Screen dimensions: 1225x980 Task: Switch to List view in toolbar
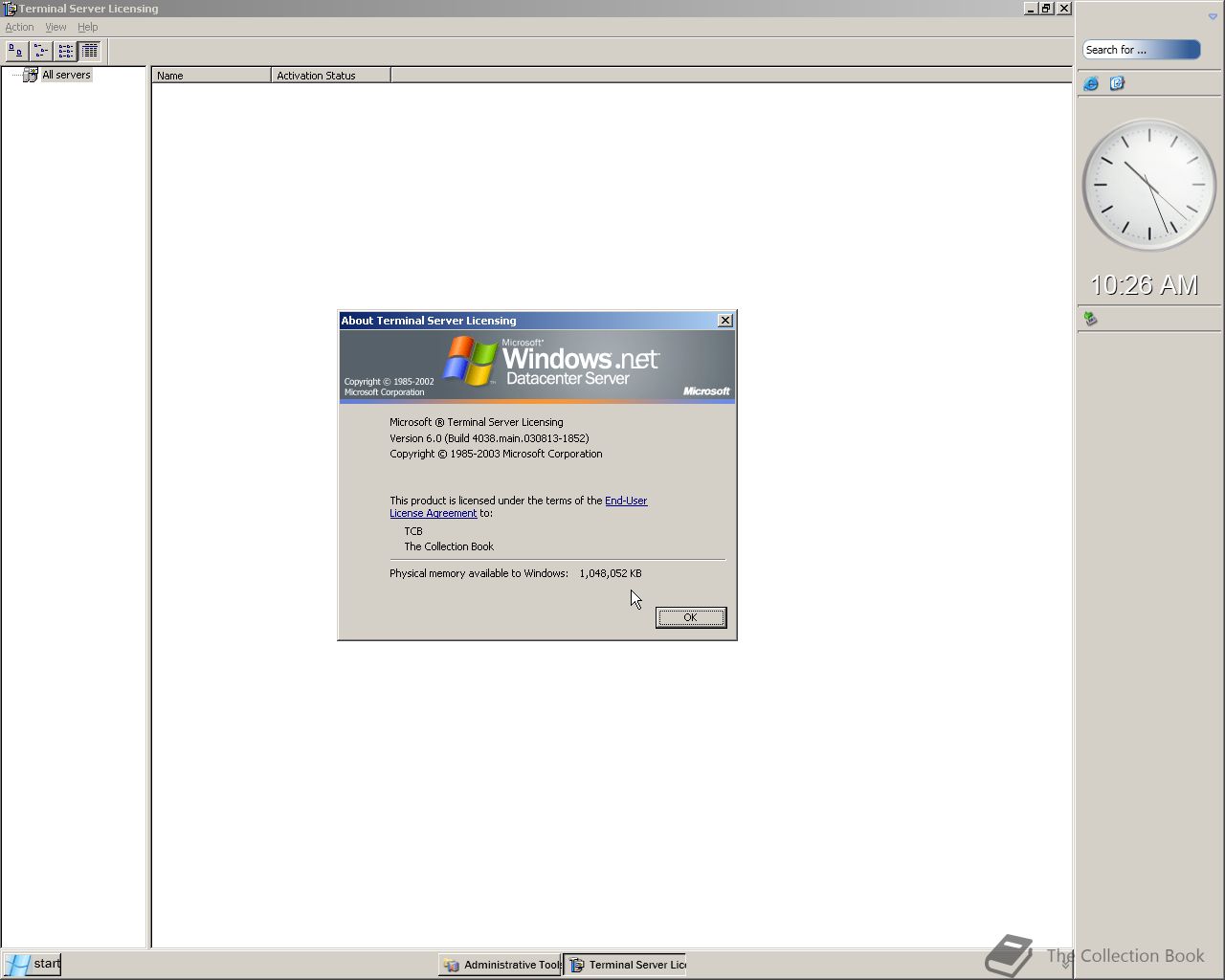click(x=65, y=51)
